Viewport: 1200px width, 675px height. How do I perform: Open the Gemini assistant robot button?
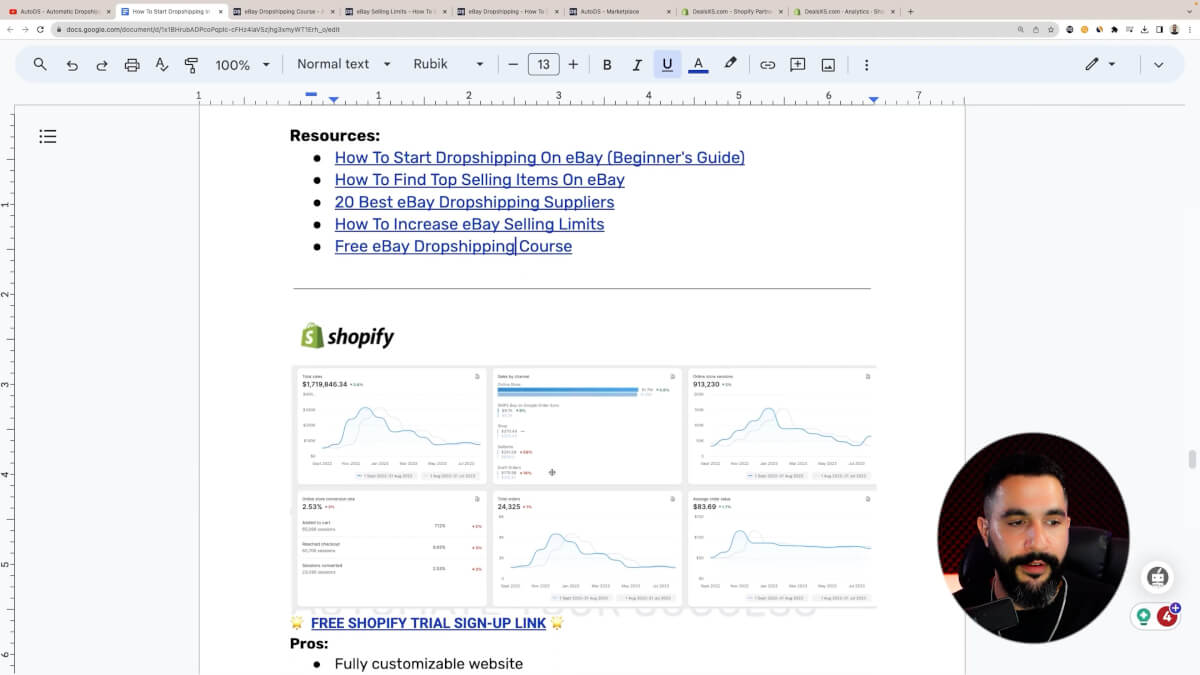point(1157,577)
